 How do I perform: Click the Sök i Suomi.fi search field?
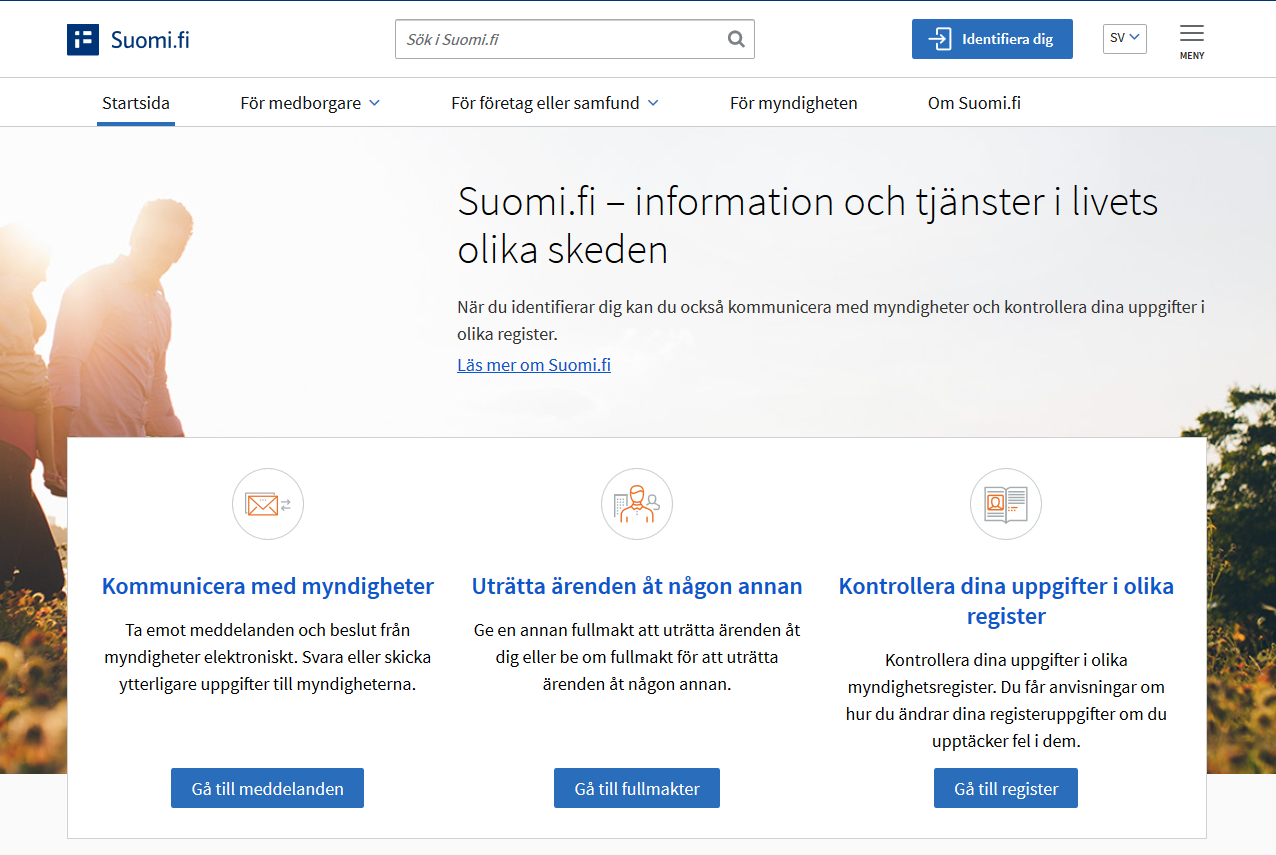pos(560,40)
